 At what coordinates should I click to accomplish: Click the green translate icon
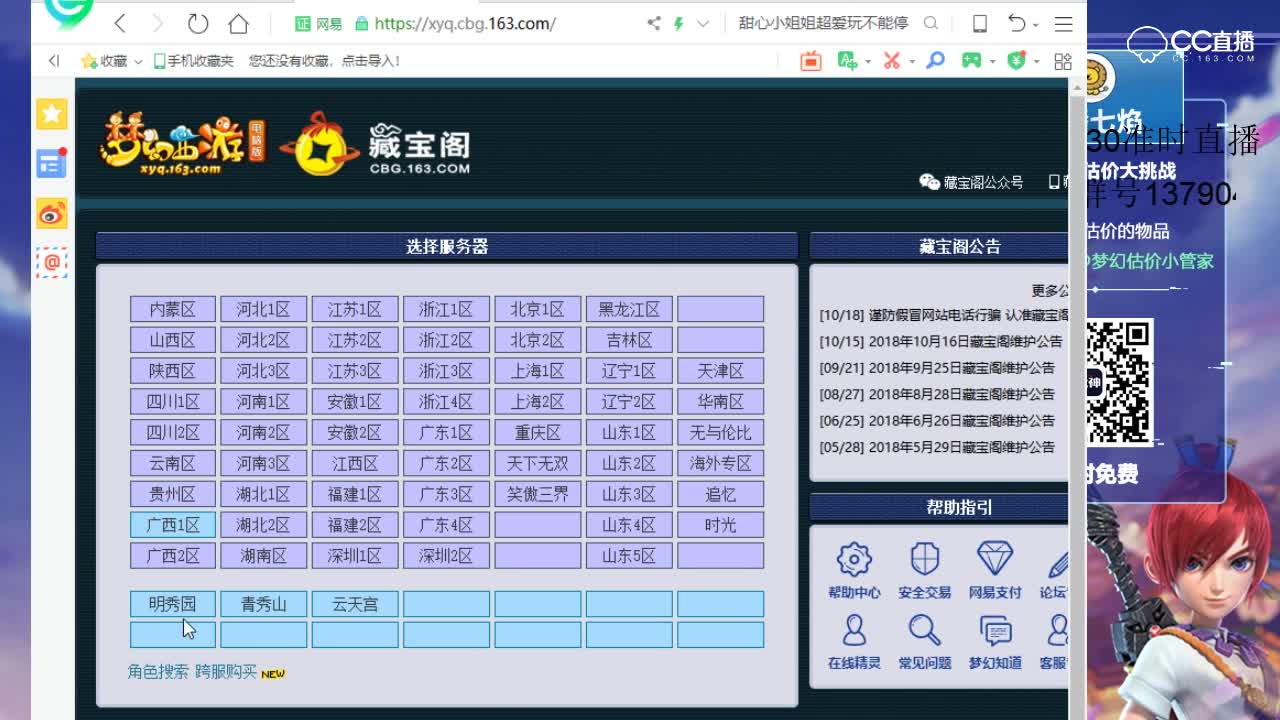click(x=847, y=61)
